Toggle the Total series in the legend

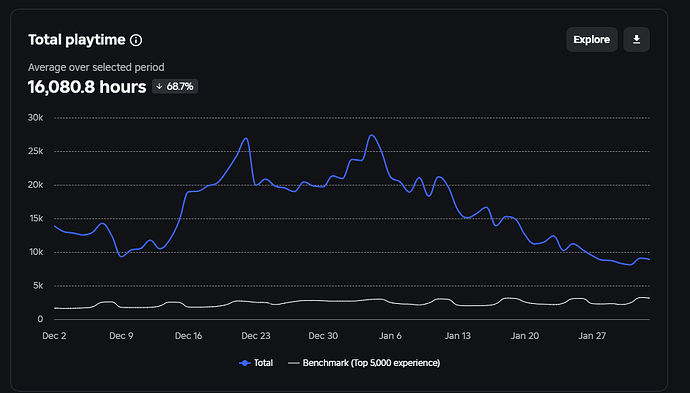pos(256,363)
